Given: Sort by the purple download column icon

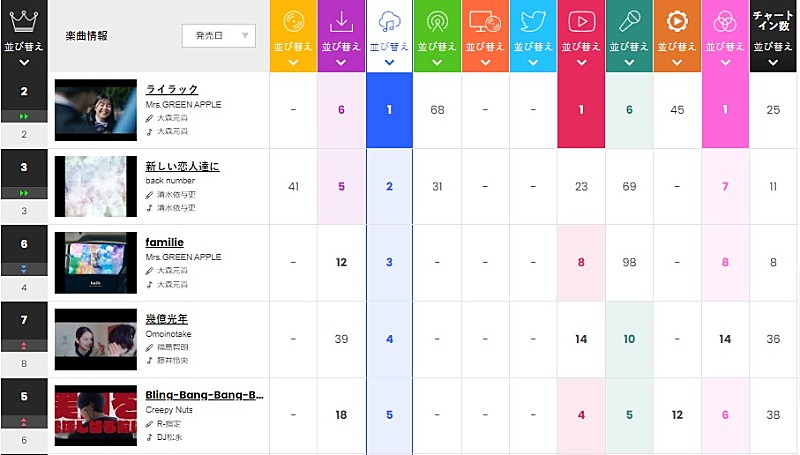Looking at the screenshot, I should tap(341, 22).
